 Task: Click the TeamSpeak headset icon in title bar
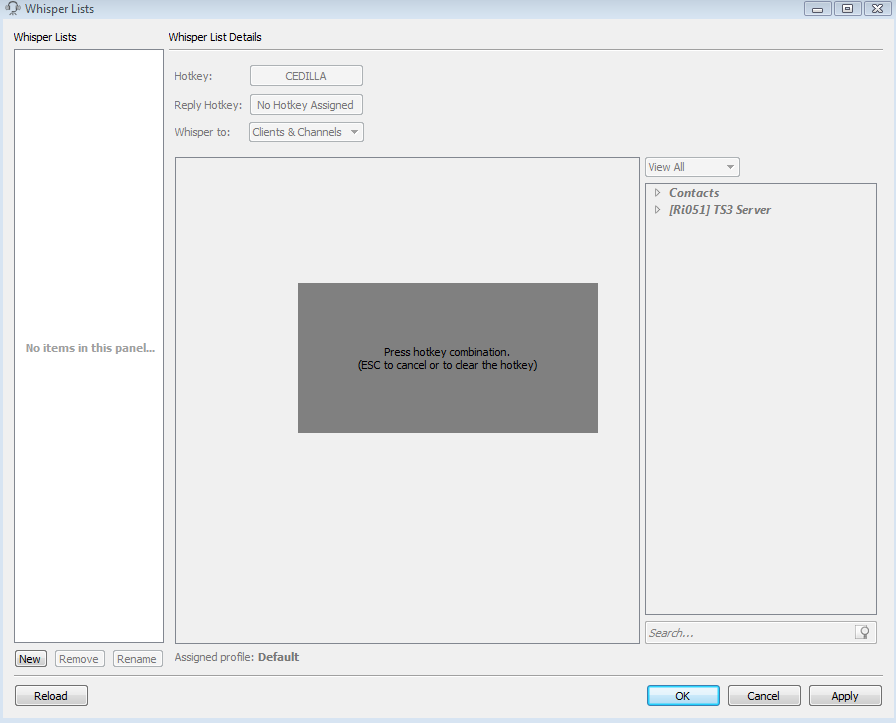(x=13, y=9)
